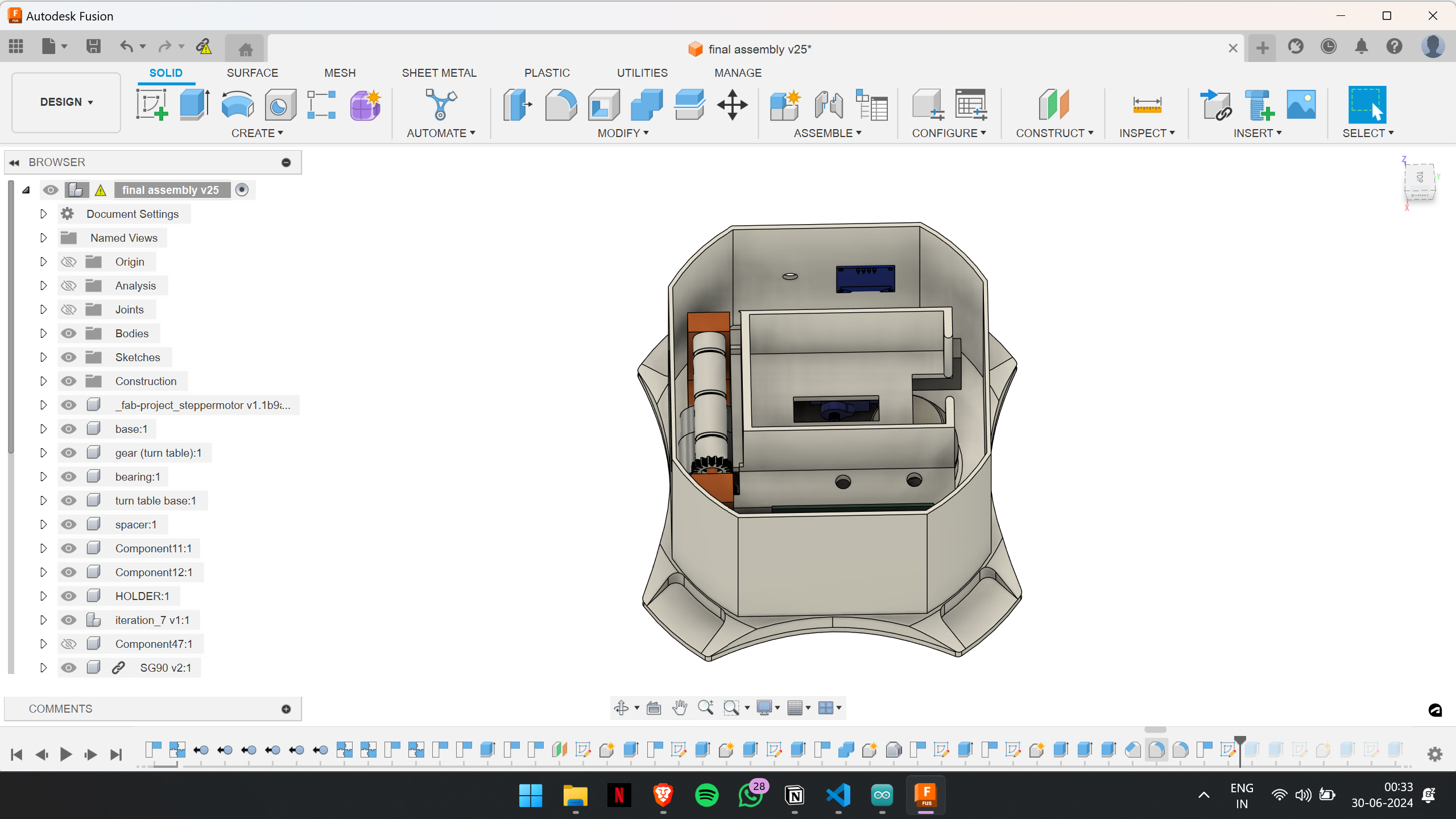The height and width of the screenshot is (819, 1456).
Task: Open the Insert McMaster-Carr Component tool
Action: (x=1259, y=105)
